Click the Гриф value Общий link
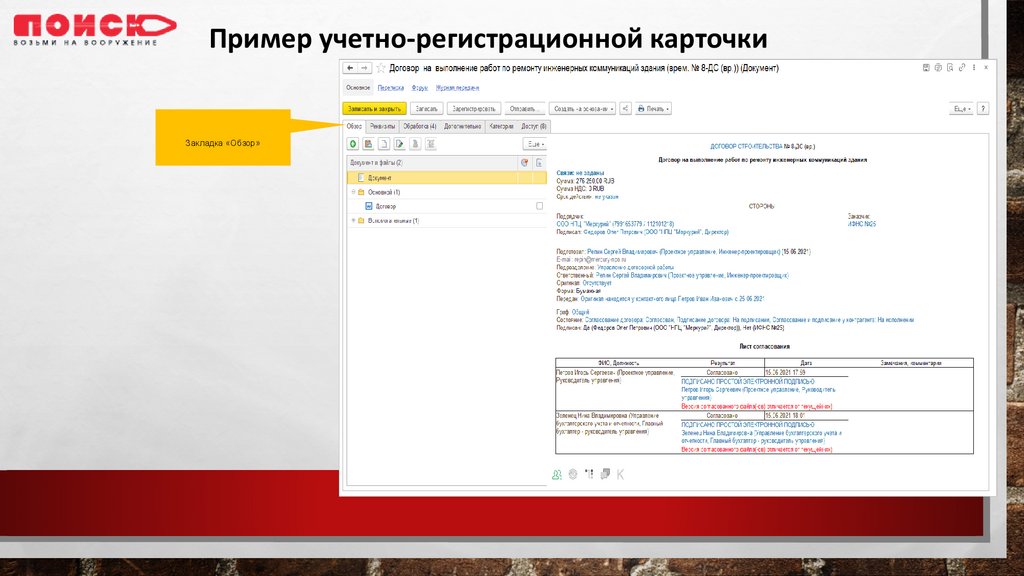1024x576 pixels. [x=581, y=312]
